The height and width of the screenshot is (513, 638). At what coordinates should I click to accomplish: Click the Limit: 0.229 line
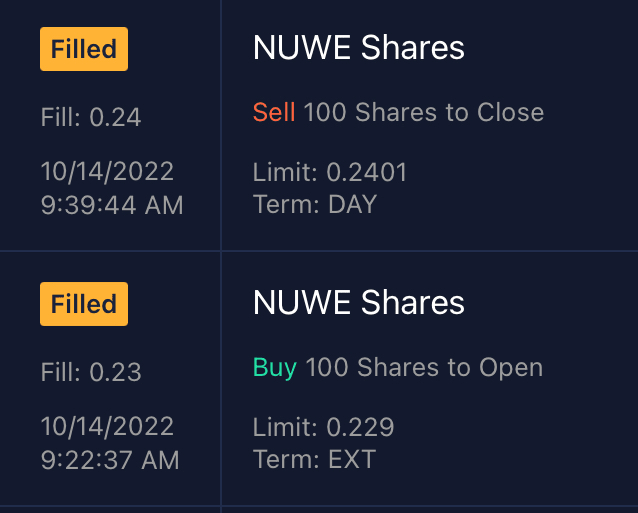pyautogui.click(x=323, y=428)
